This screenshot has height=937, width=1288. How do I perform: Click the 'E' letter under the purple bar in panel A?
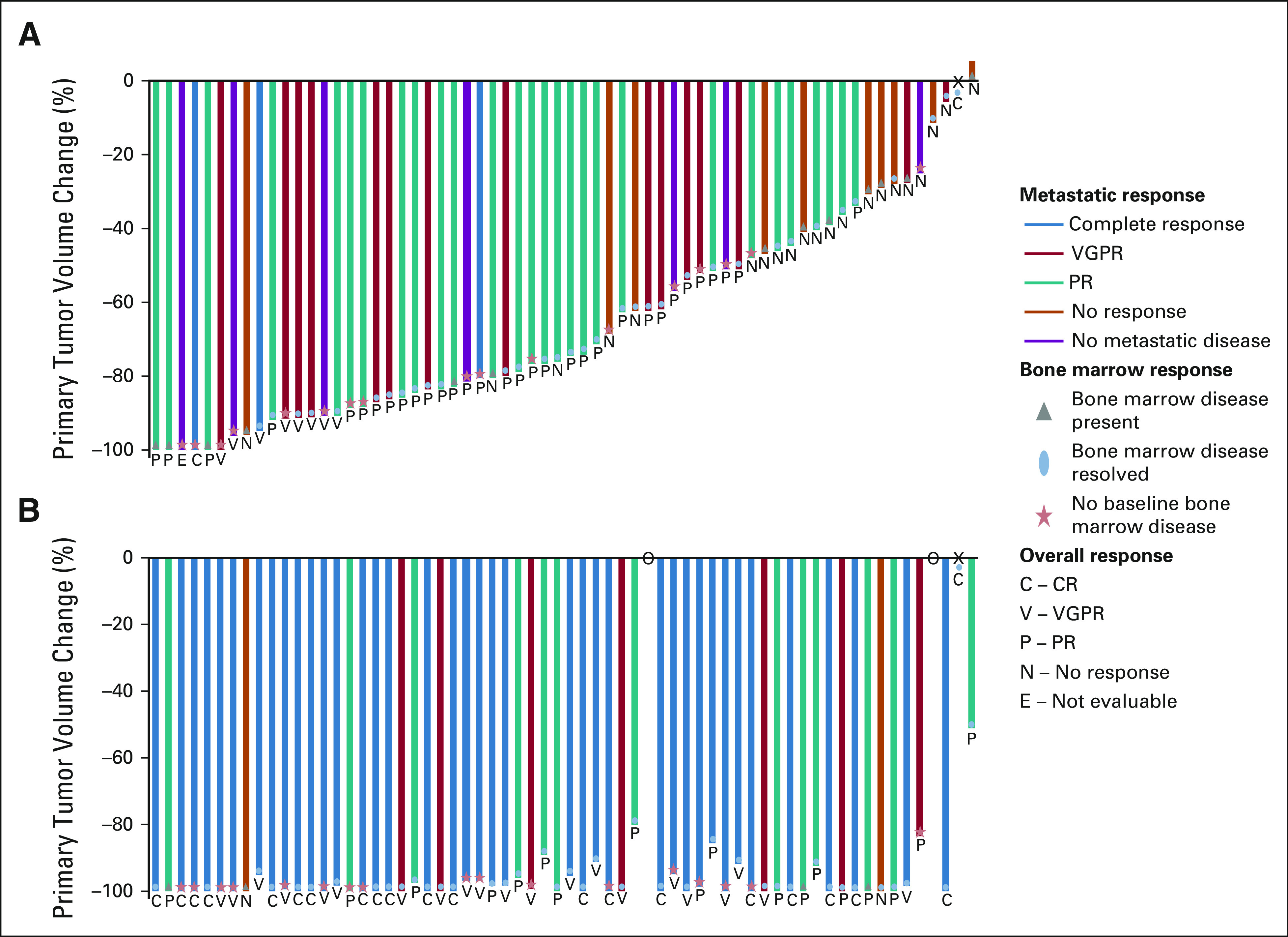tap(182, 460)
